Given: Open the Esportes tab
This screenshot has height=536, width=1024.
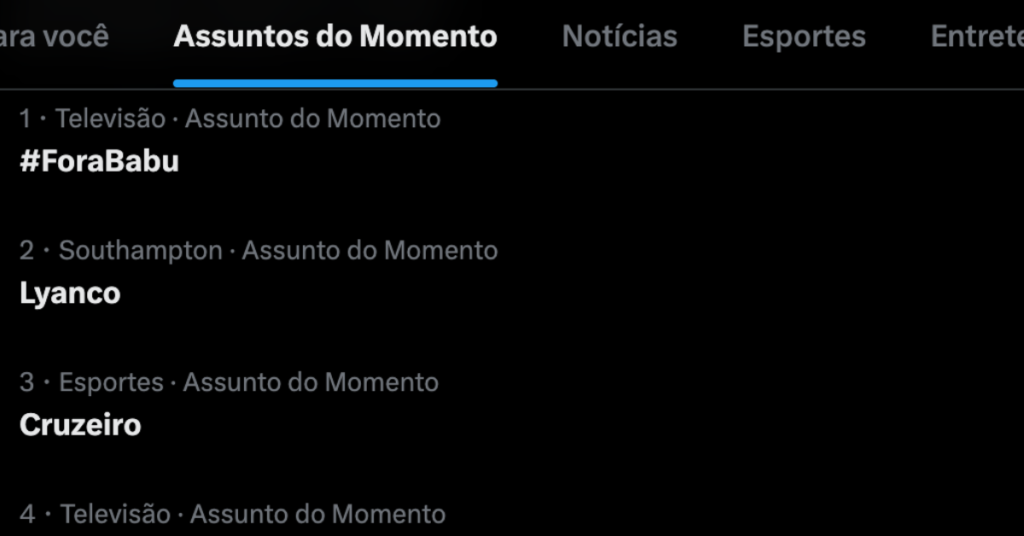Looking at the screenshot, I should coord(803,37).
